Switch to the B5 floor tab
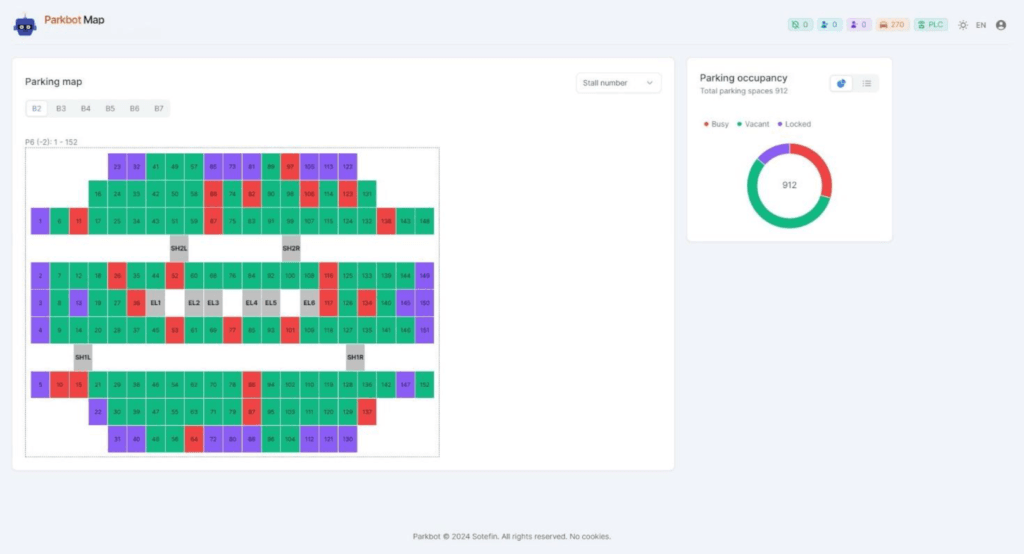Image resolution: width=1024 pixels, height=554 pixels. 110,108
